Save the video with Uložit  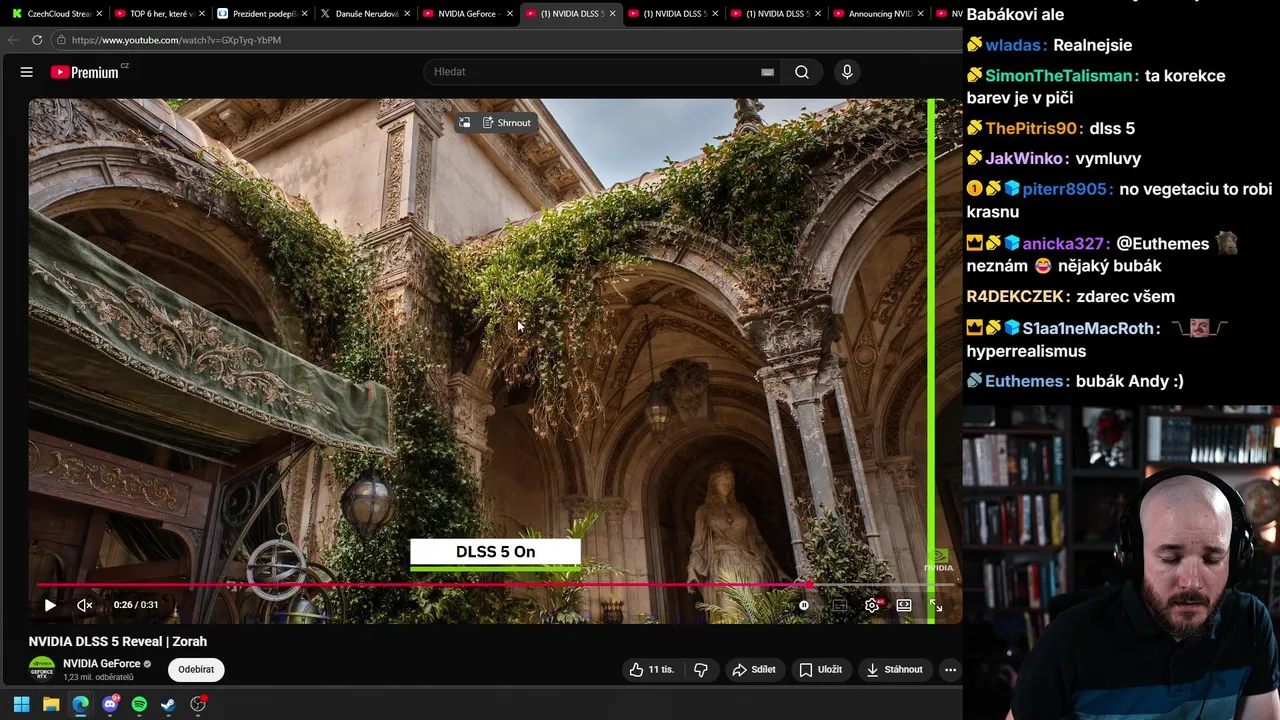(820, 670)
